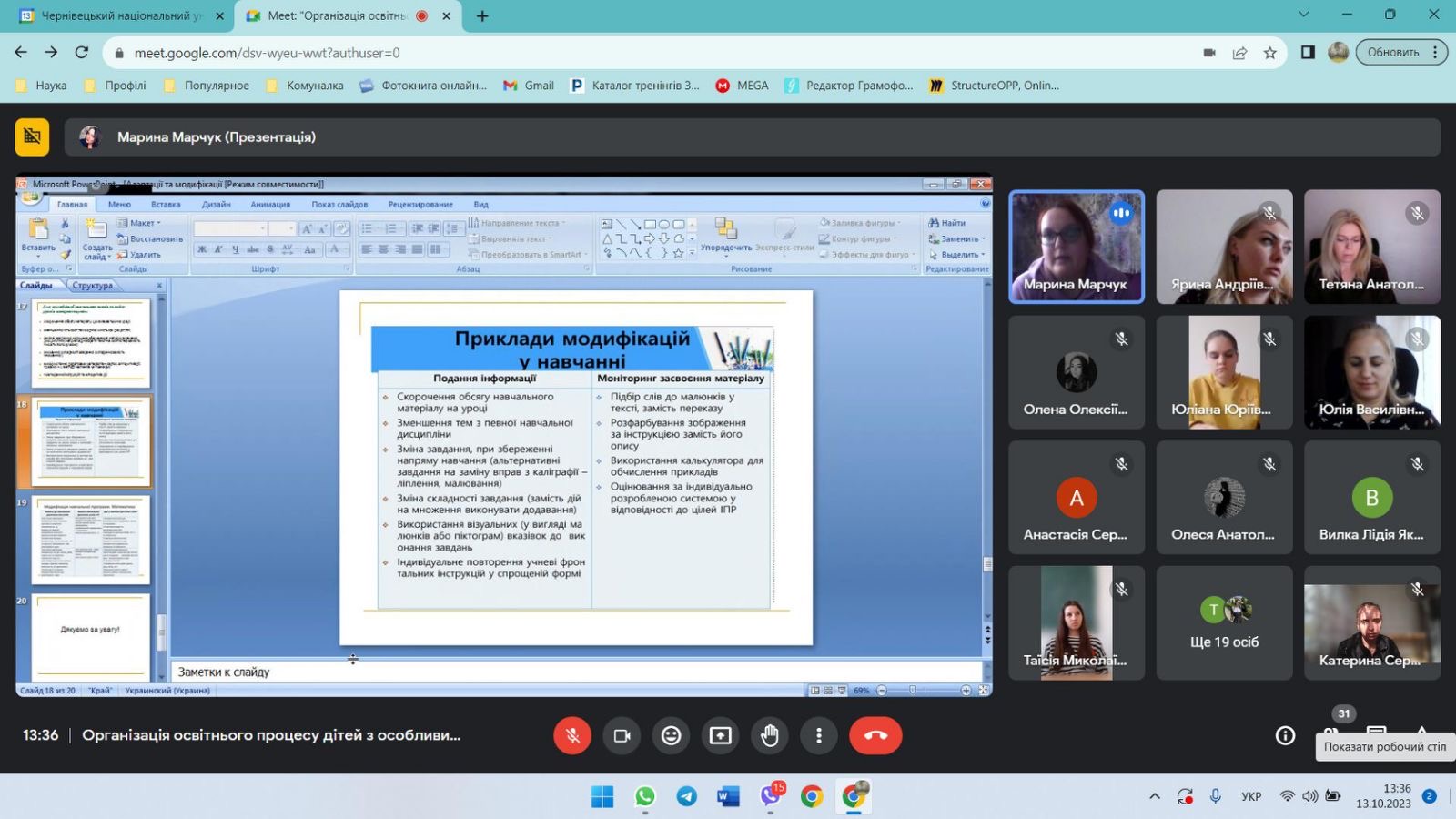Open the Meet more options menu
Viewport: 1456px width, 819px height.
click(819, 735)
